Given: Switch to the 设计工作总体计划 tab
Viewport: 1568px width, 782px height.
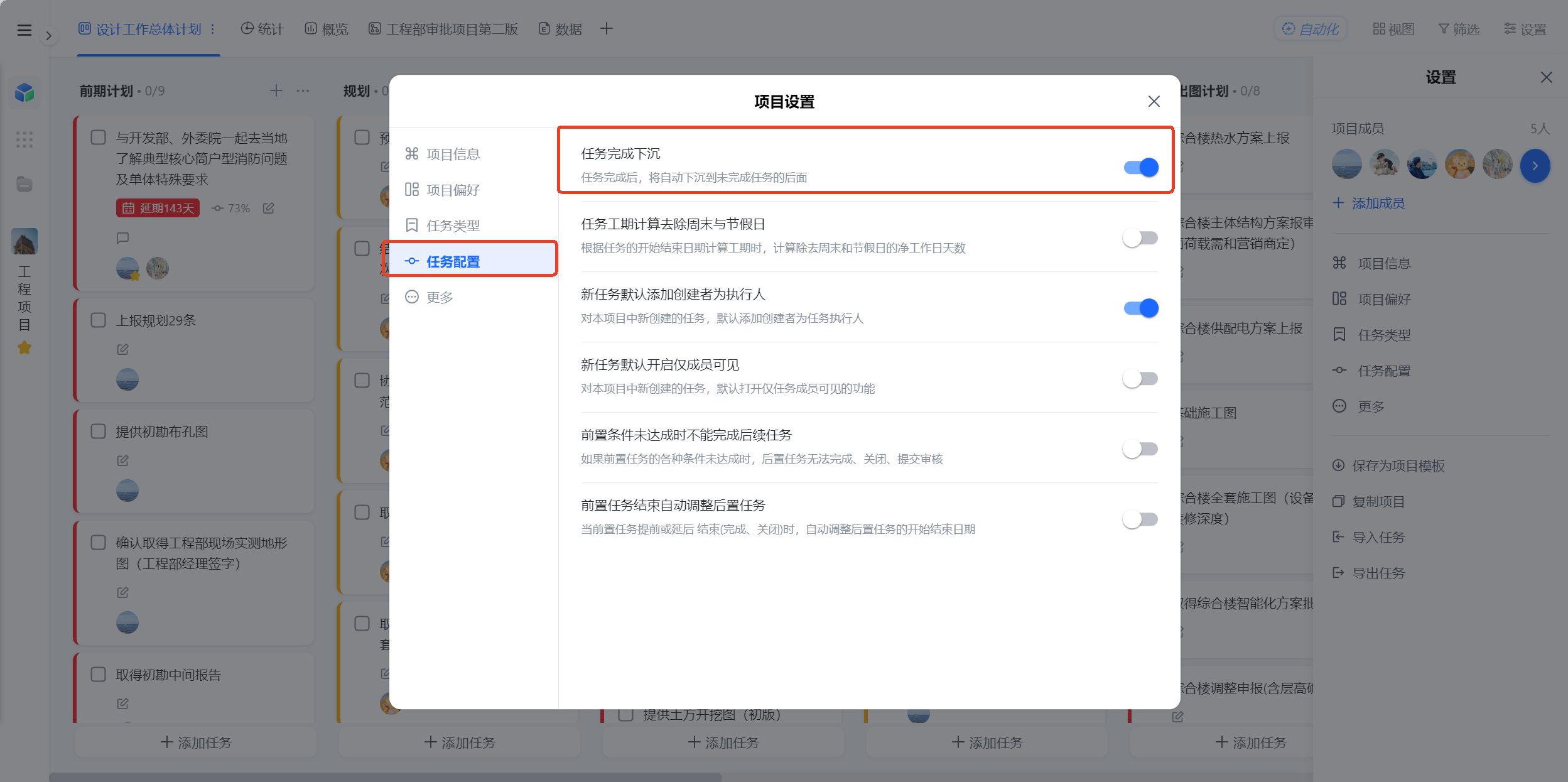Looking at the screenshot, I should 140,29.
